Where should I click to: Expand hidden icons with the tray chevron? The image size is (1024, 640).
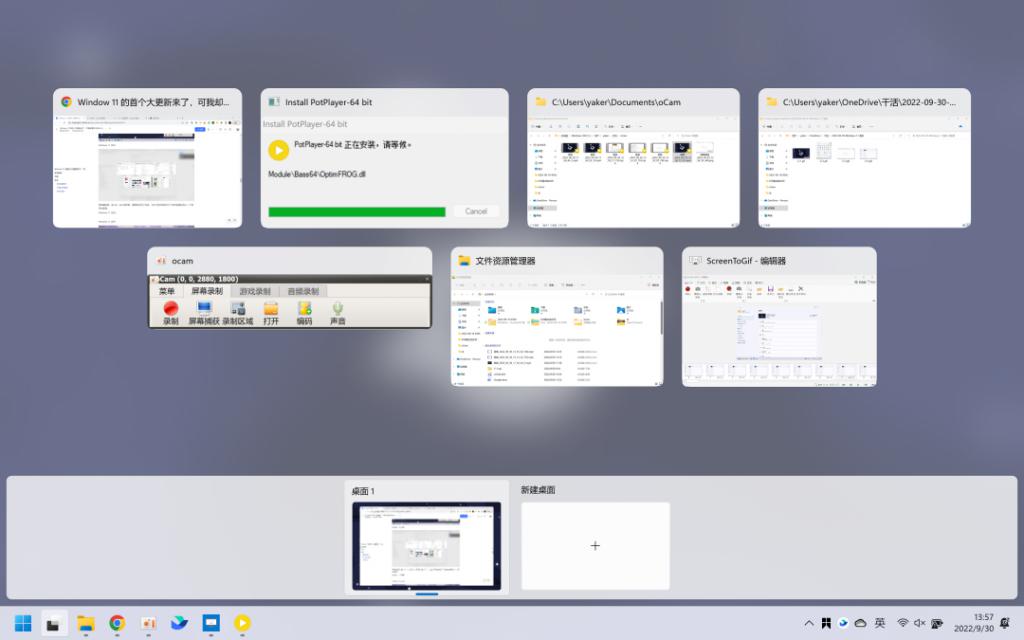click(x=809, y=622)
